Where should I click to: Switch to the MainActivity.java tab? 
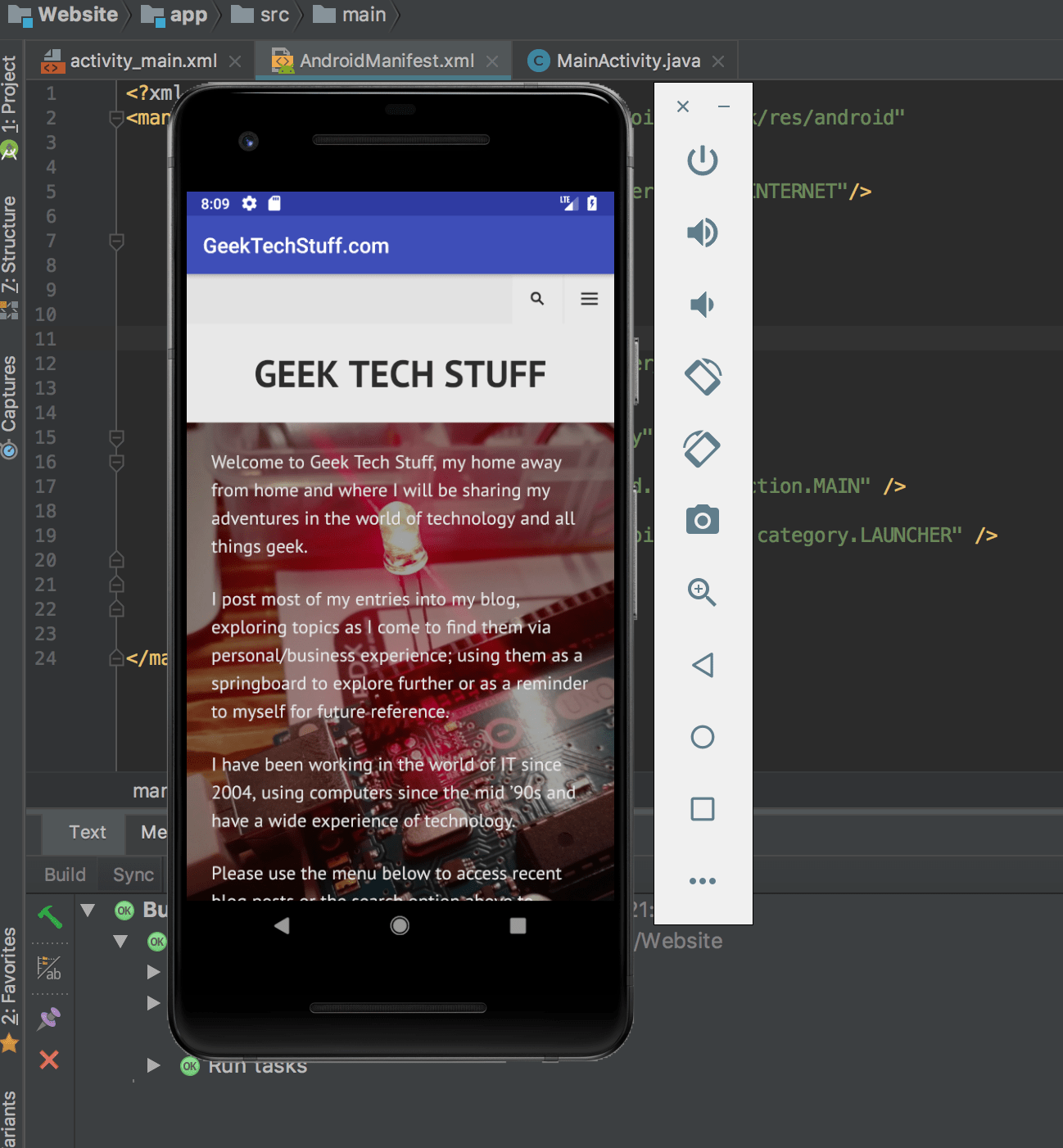click(627, 60)
